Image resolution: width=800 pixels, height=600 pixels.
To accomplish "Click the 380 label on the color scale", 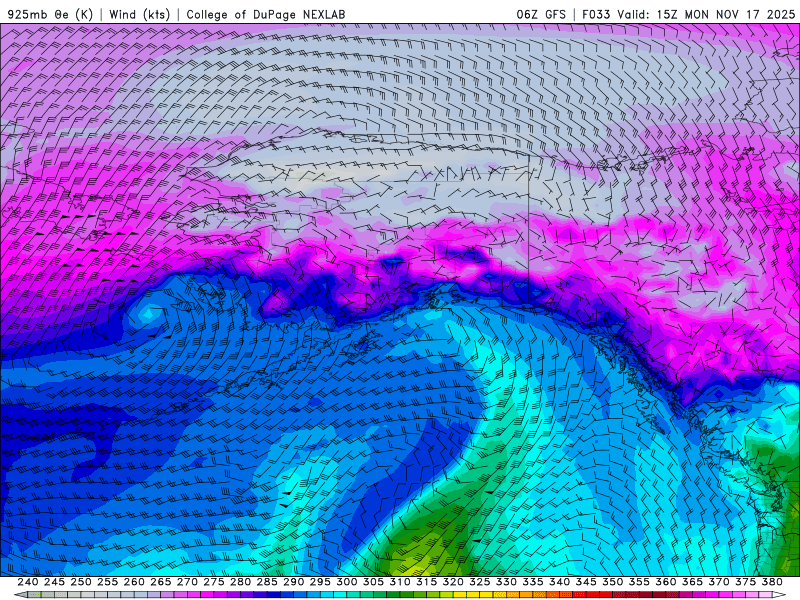I will pos(771,582).
